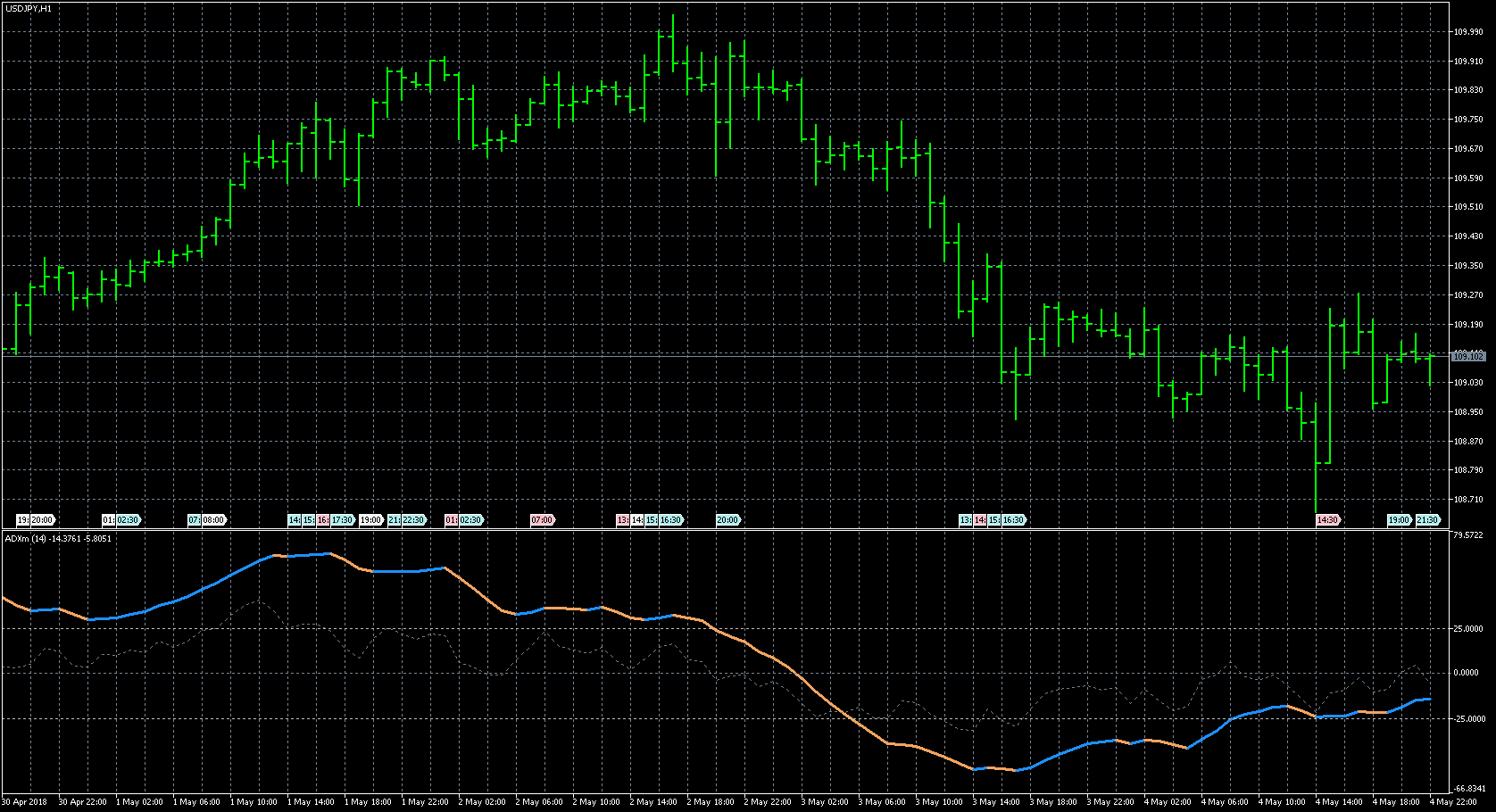This screenshot has height=812, width=1496.
Task: Click the 17:30 event marker
Action: click(343, 520)
